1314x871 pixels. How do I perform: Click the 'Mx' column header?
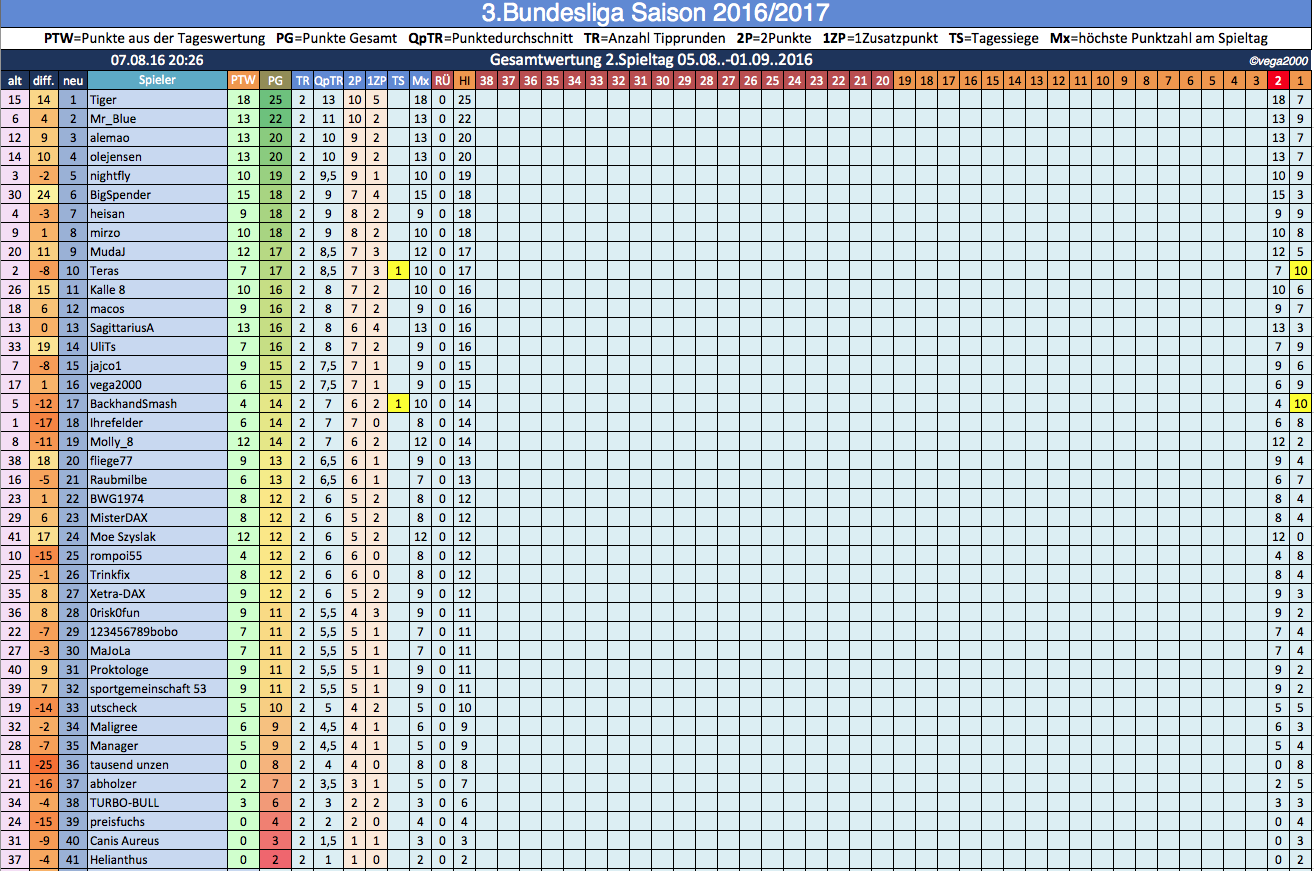pos(421,80)
